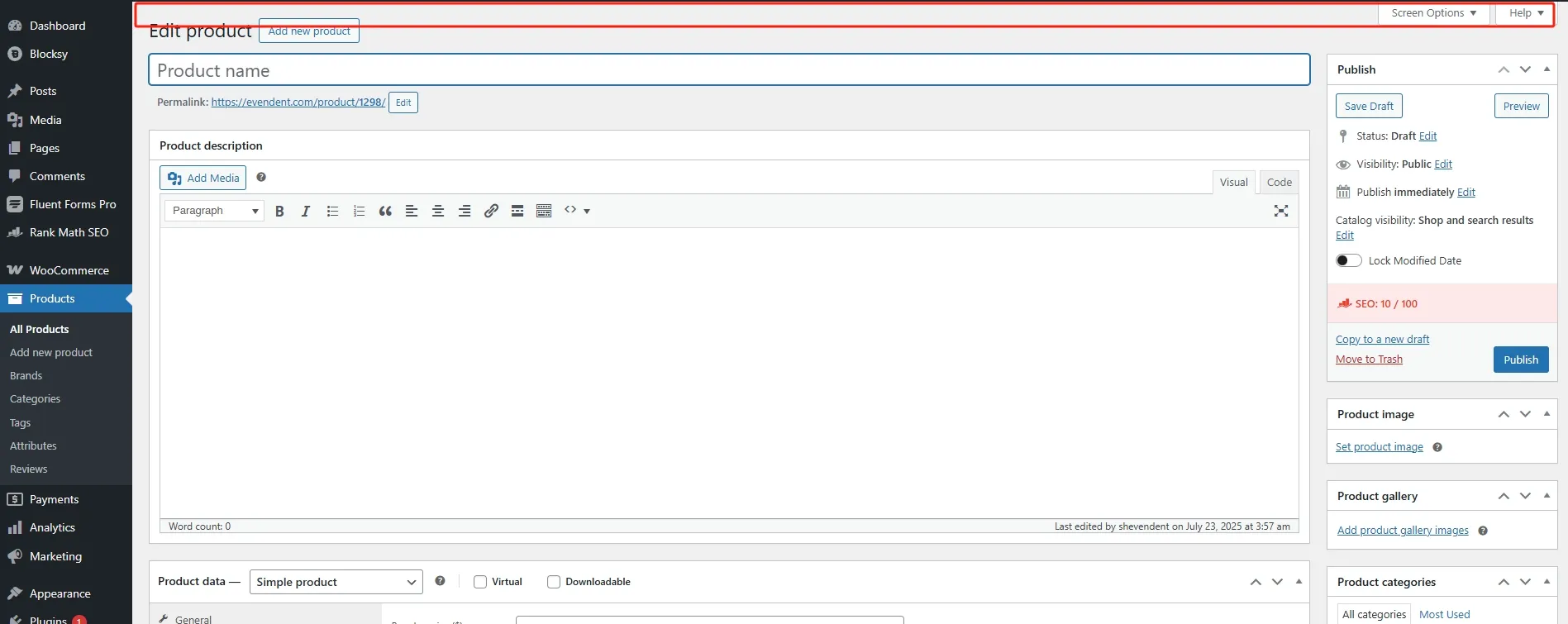This screenshot has width=1568, height=624.
Task: Select the Most Used categories tab
Action: [x=1444, y=614]
